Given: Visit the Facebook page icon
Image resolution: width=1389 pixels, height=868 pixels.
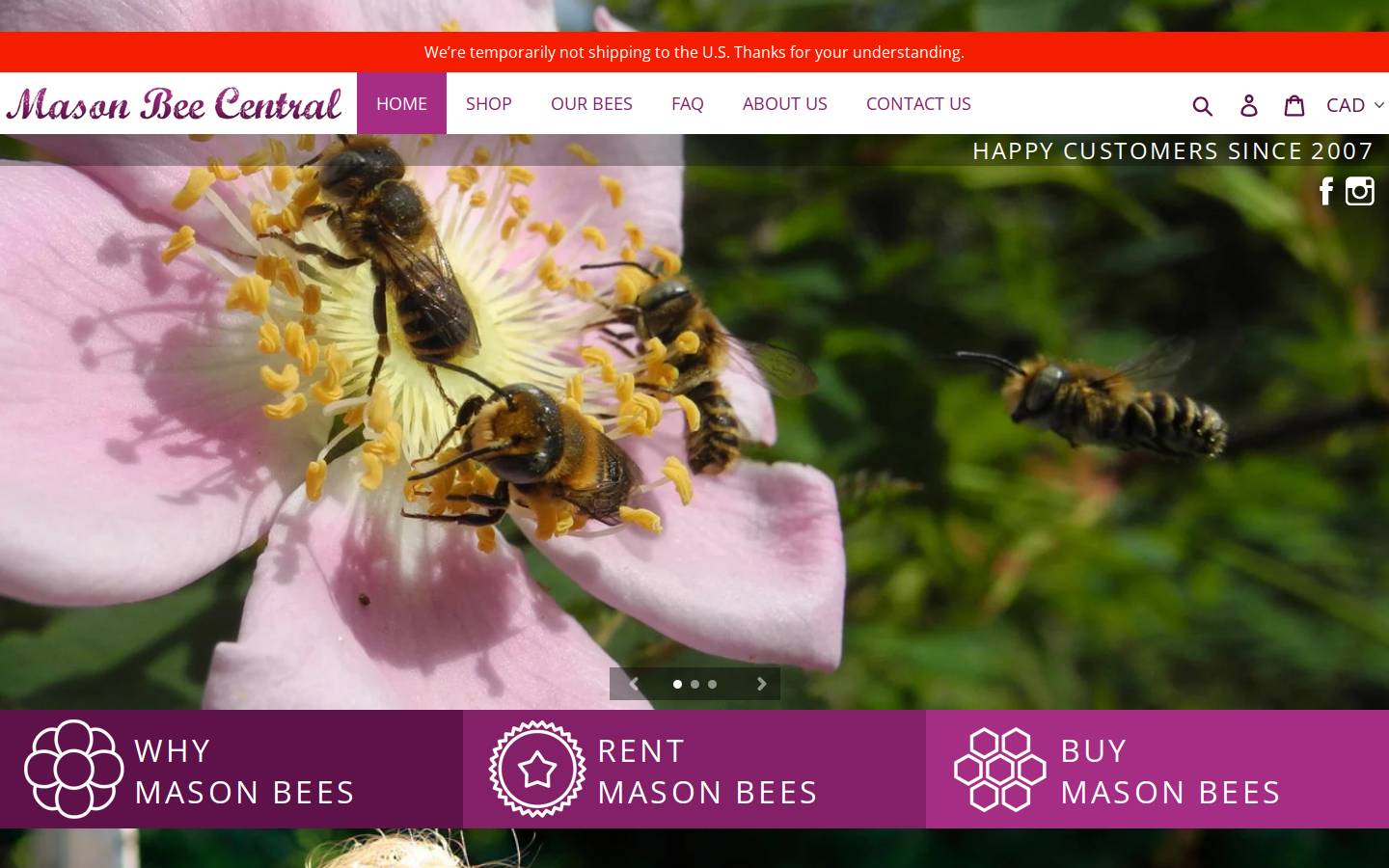Looking at the screenshot, I should click(1326, 191).
